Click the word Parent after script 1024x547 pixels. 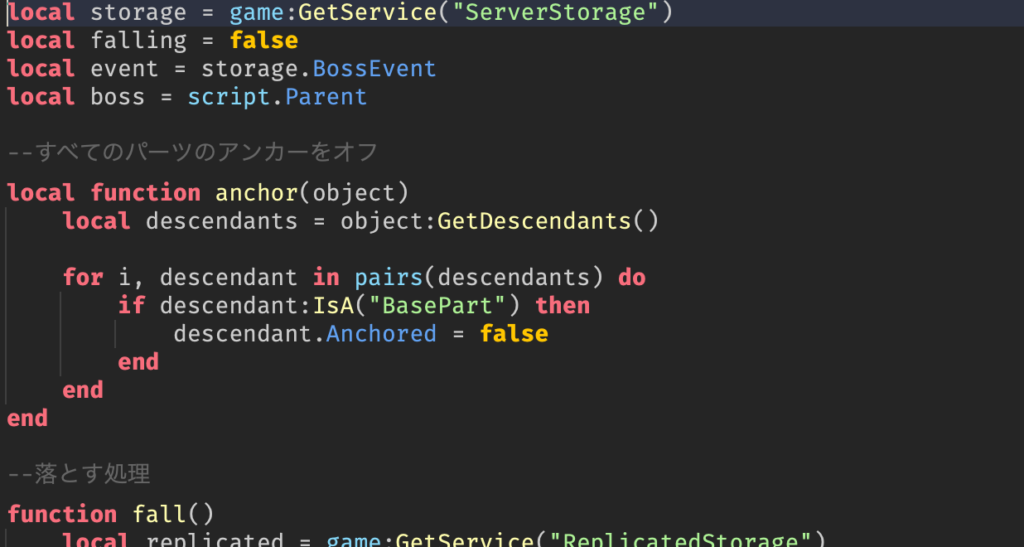click(x=326, y=97)
